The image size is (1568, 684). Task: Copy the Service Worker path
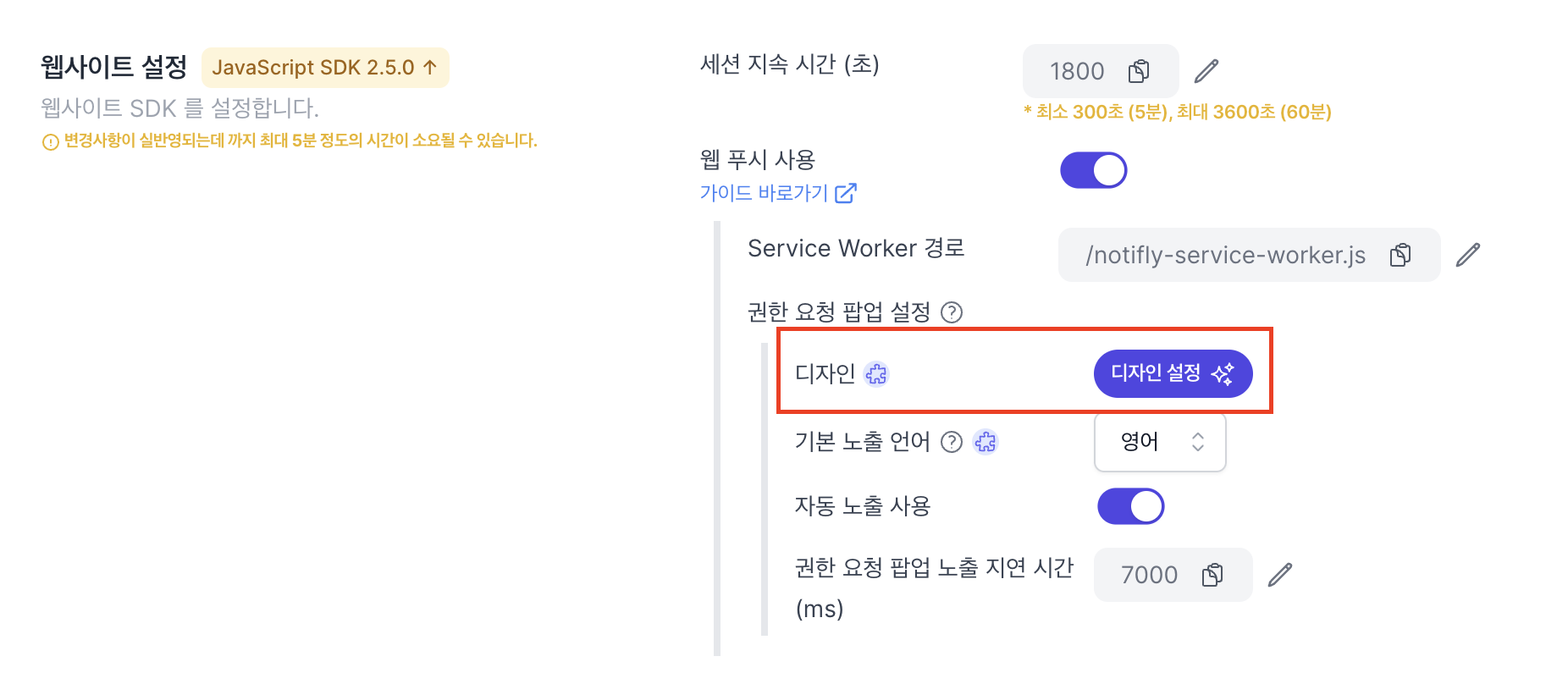click(1400, 255)
